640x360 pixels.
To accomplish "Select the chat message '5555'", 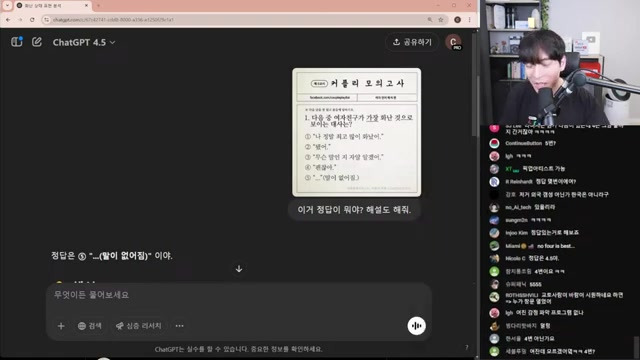I will (x=535, y=284).
